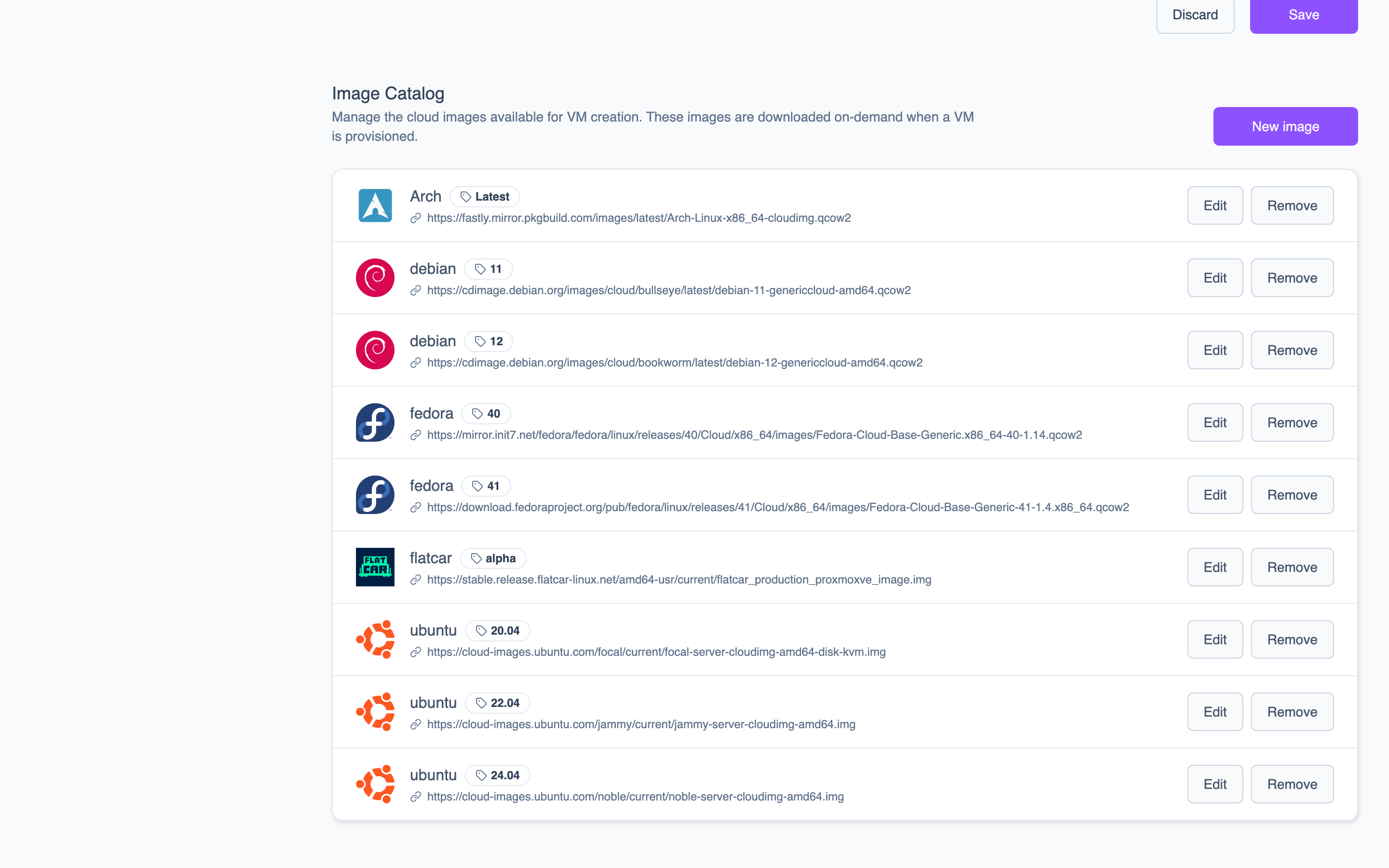The height and width of the screenshot is (868, 1389).
Task: Click the flatcar logo icon
Action: tap(375, 567)
